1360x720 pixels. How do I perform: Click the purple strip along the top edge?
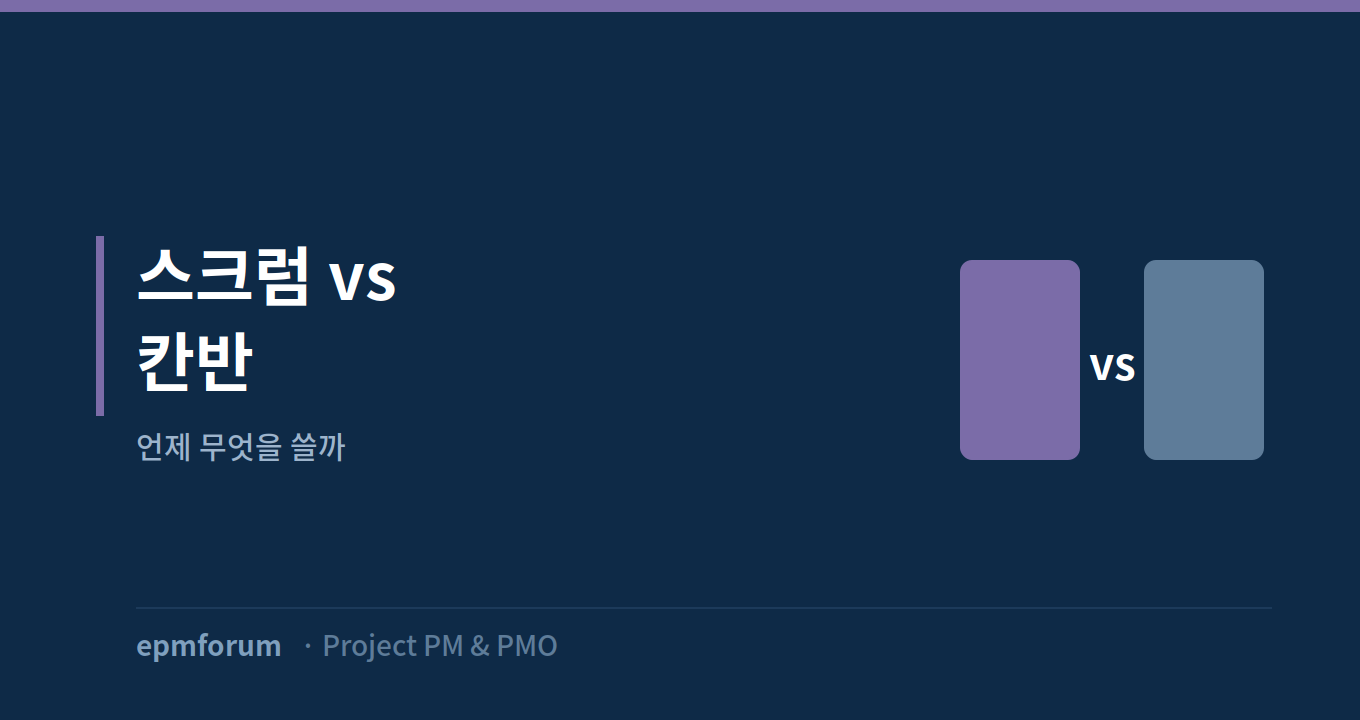[x=680, y=6]
